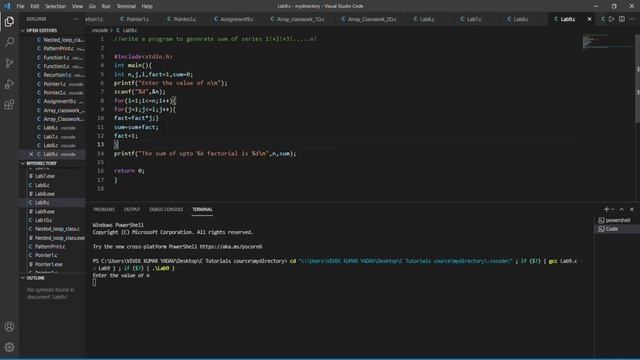Open Recurtion1.c in Open Editors
This screenshot has width=640, height=360.
pyautogui.click(x=53, y=75)
